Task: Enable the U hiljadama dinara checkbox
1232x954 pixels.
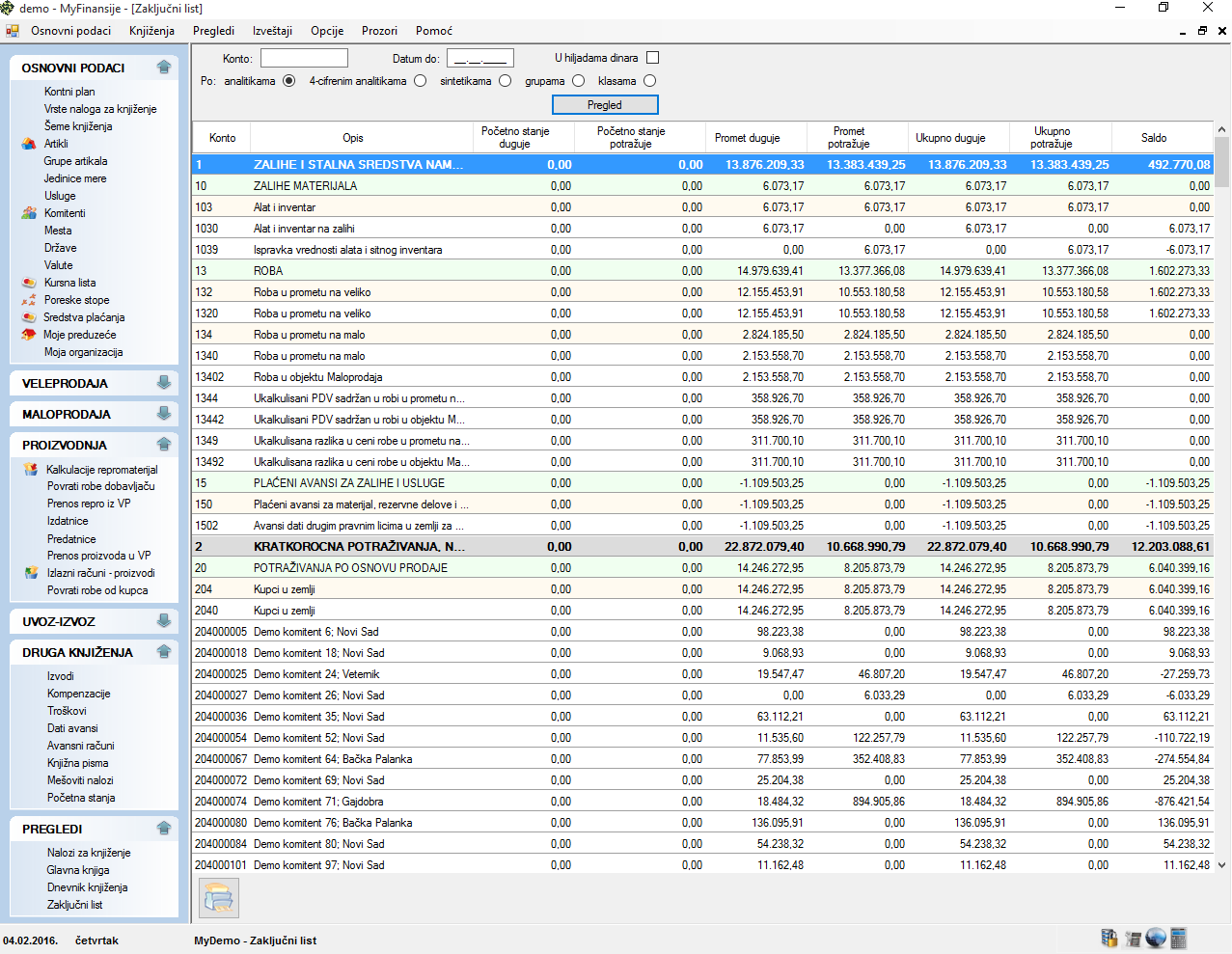Action: tap(652, 58)
